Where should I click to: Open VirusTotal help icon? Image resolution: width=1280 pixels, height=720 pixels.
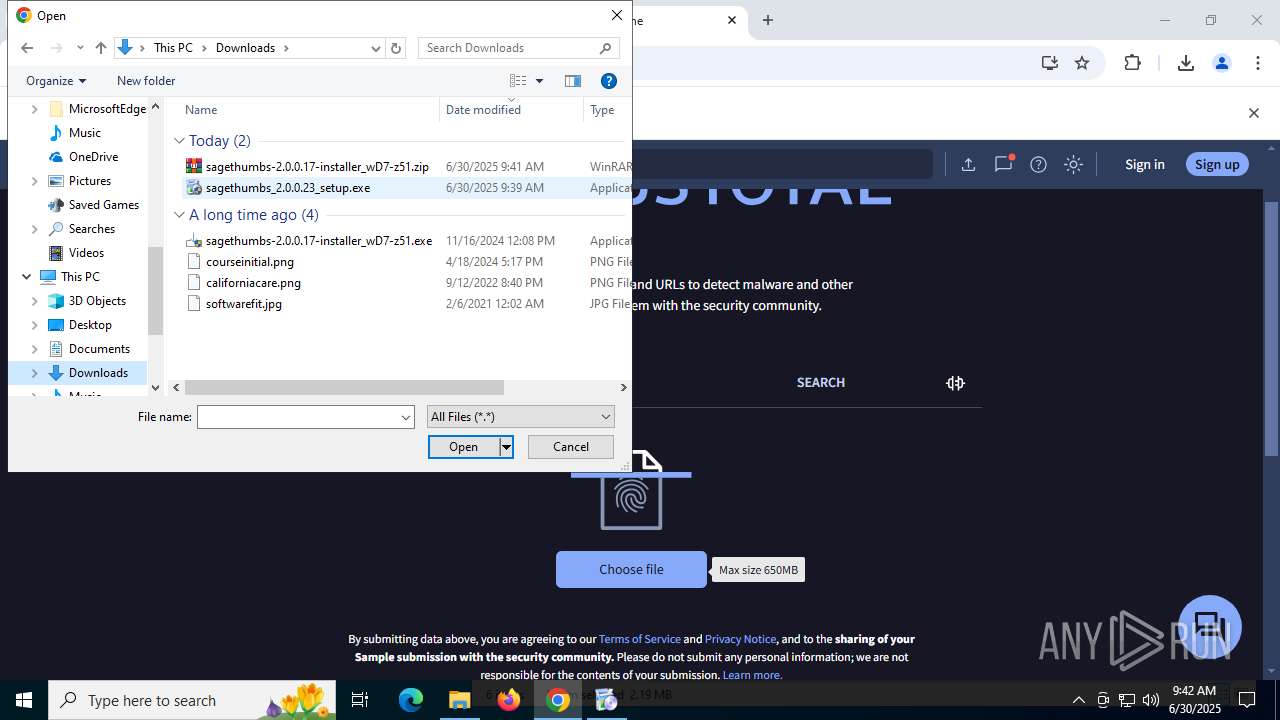click(1038, 165)
